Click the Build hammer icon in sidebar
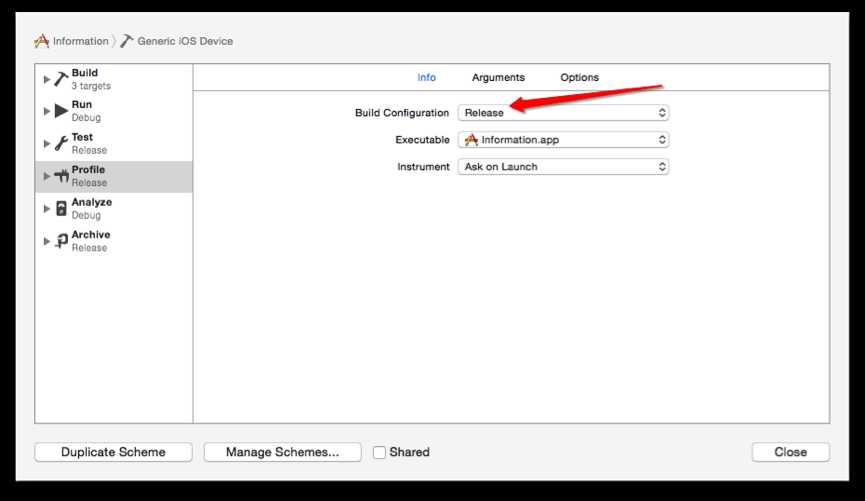This screenshot has height=501, width=865. [61, 78]
